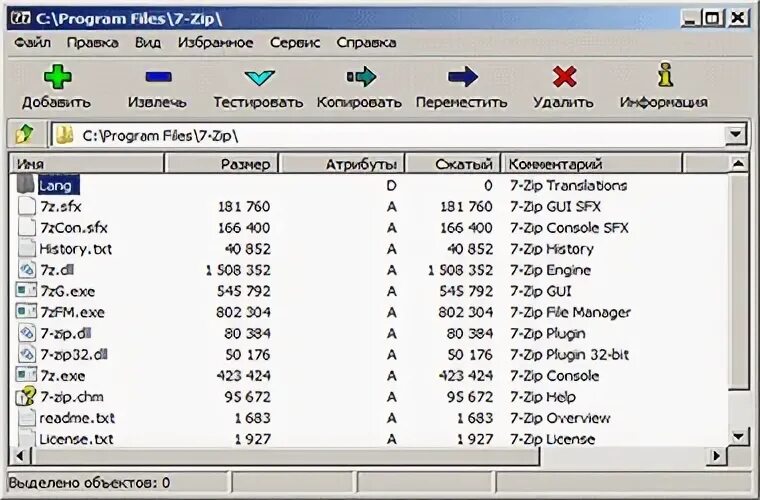This screenshot has height=500, width=760.
Task: Select the History.txt file name
Action: coord(76,249)
